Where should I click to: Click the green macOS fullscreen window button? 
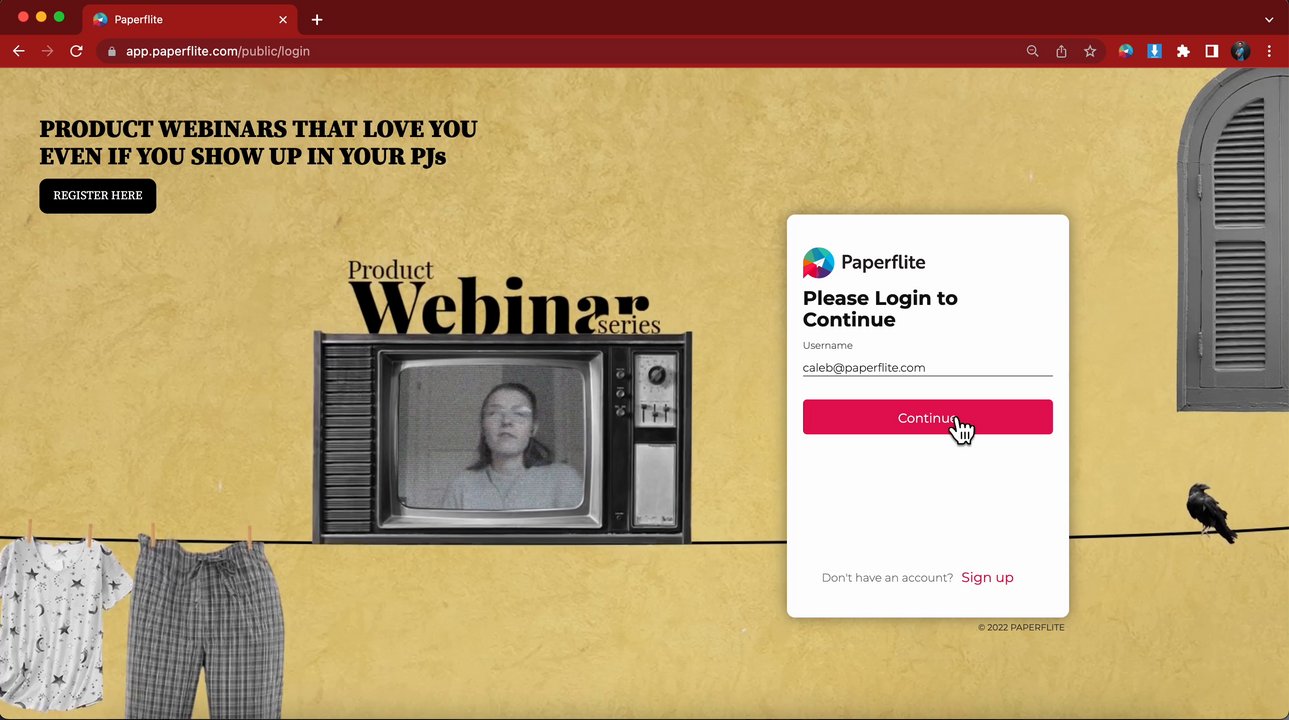(59, 17)
